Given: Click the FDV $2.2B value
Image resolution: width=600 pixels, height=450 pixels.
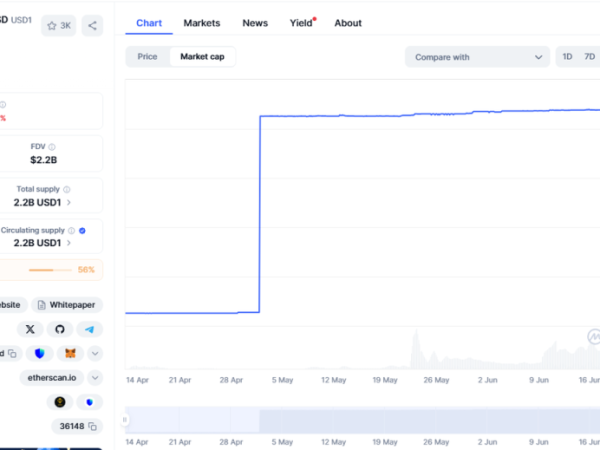Looking at the screenshot, I should (44, 160).
